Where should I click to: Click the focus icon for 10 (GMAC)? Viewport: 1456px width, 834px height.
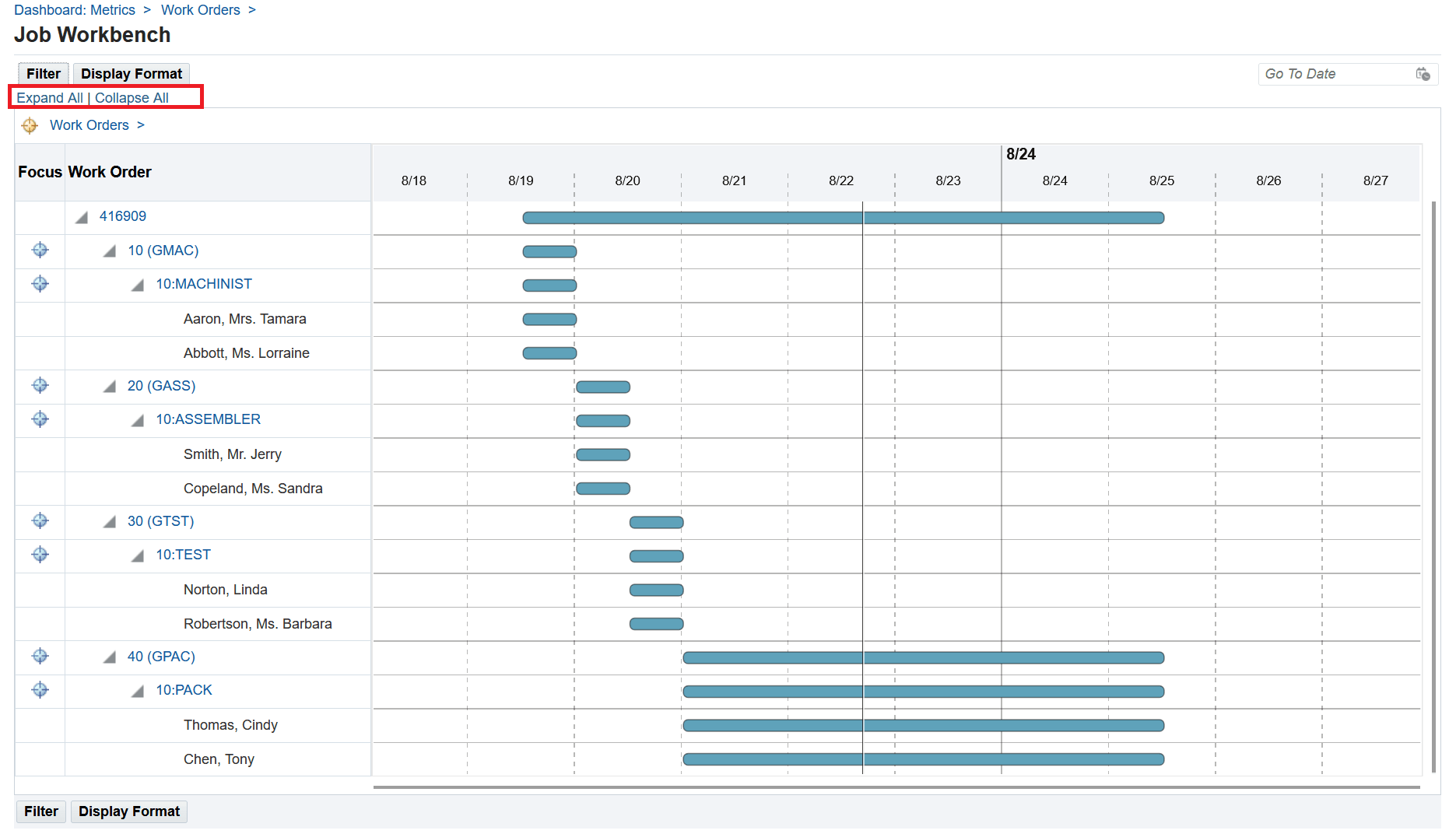[40, 250]
